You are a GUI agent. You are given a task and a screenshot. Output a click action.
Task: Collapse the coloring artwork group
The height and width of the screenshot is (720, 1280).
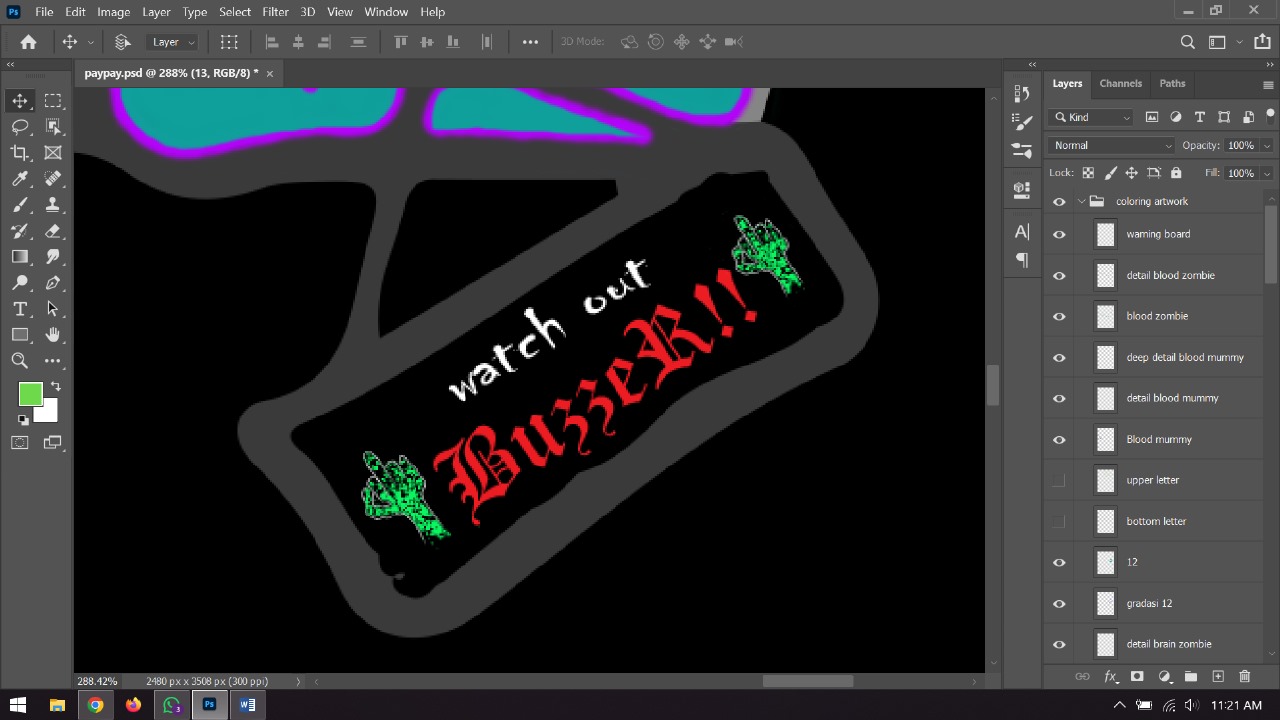click(x=1081, y=201)
